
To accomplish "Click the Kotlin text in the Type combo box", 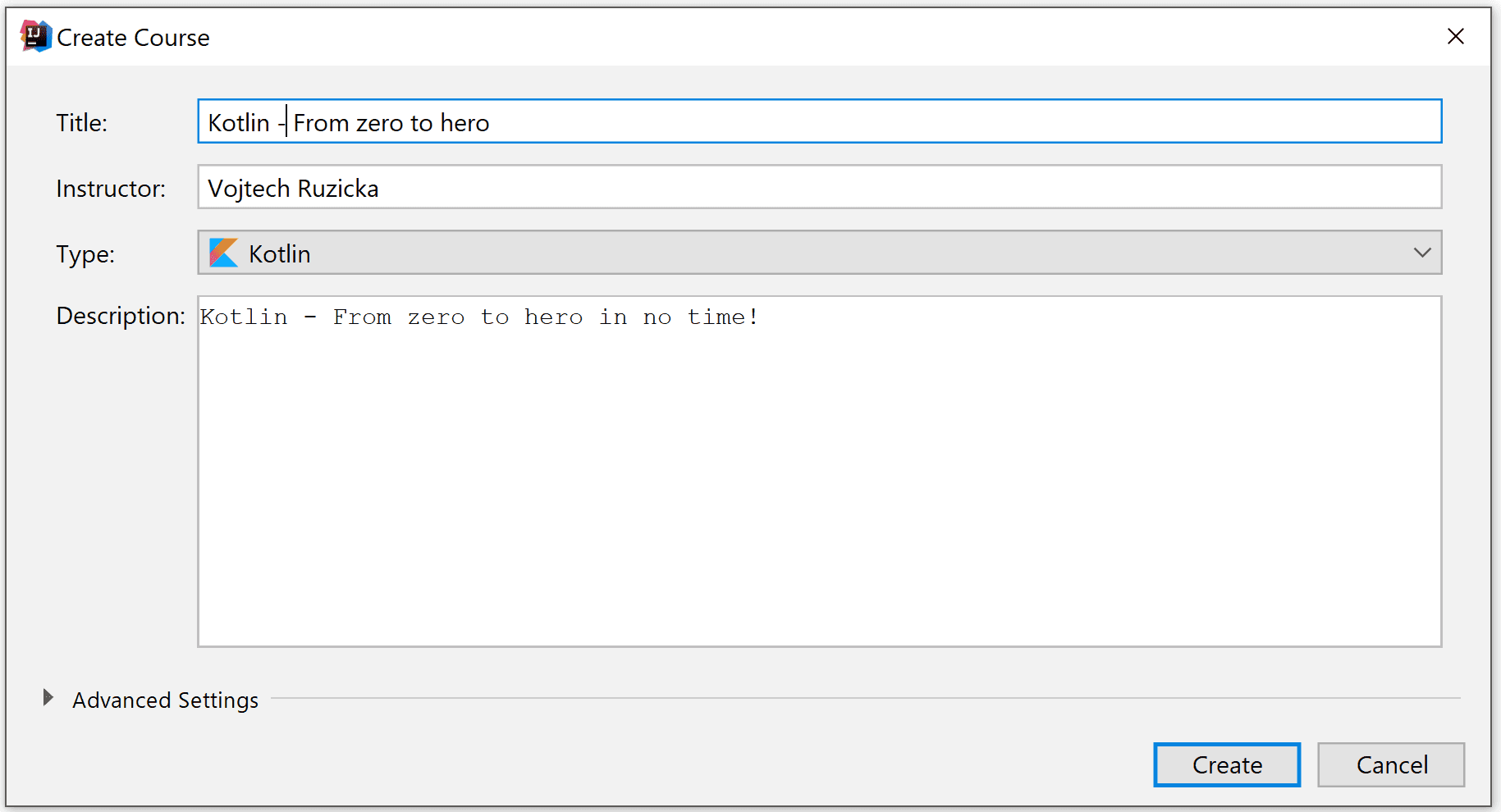I will click(280, 254).
